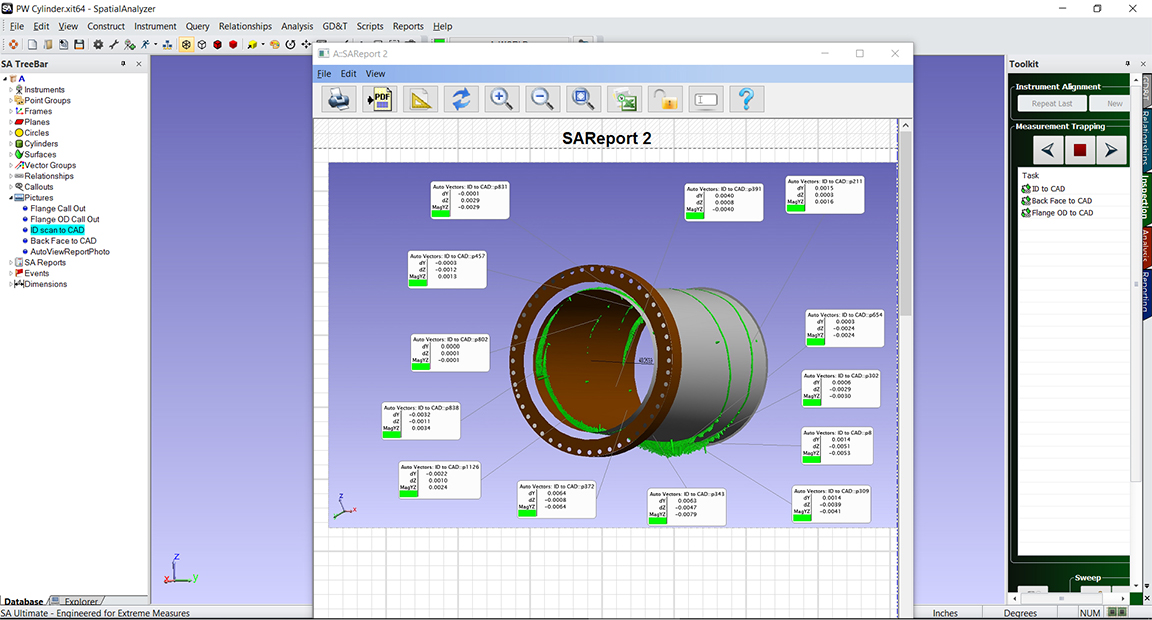This screenshot has width=1152, height=620.
Task: Zoom in using the magnifier plus icon
Action: [x=501, y=99]
